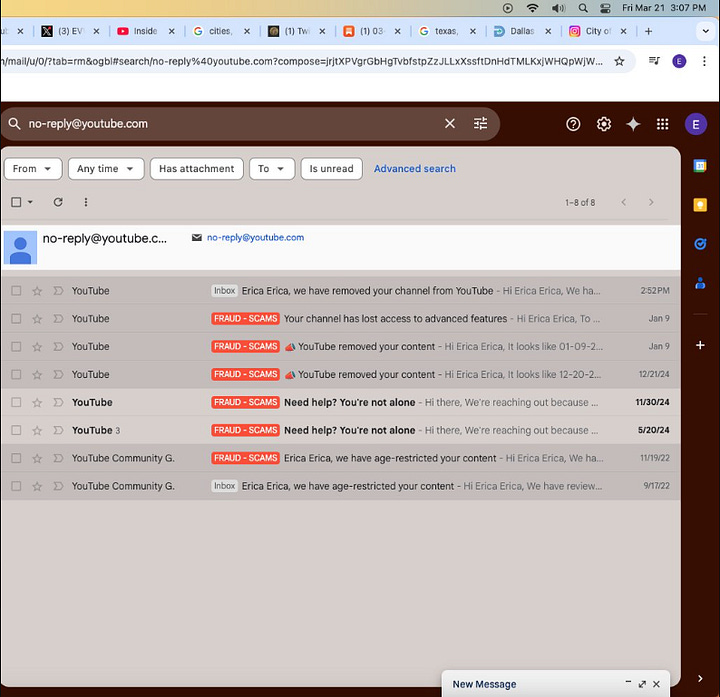Hide side panel chevron
This screenshot has width=720, height=697.
pyautogui.click(x=700, y=678)
